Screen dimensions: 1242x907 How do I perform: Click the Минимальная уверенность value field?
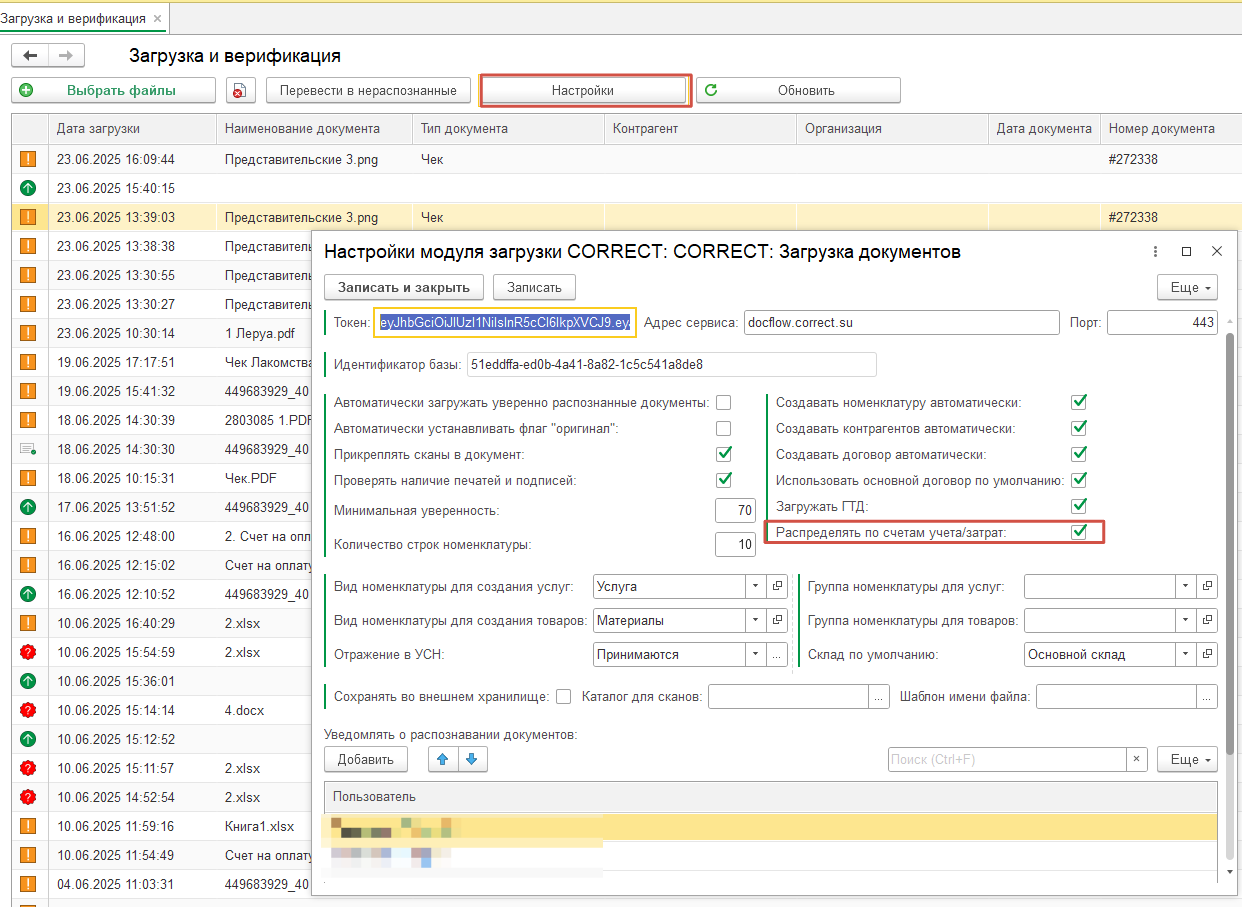735,510
